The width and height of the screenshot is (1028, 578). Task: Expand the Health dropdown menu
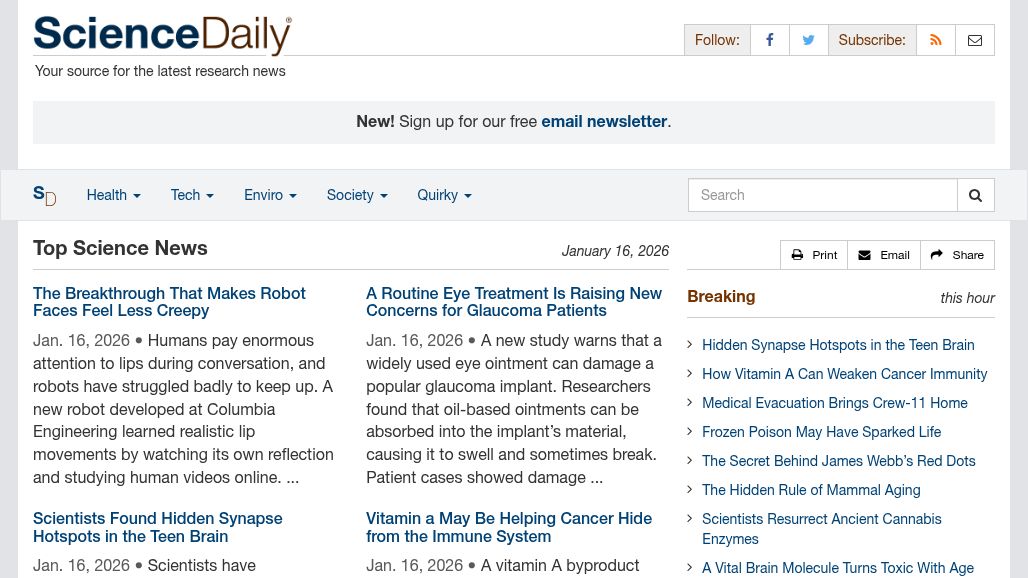[113, 195]
